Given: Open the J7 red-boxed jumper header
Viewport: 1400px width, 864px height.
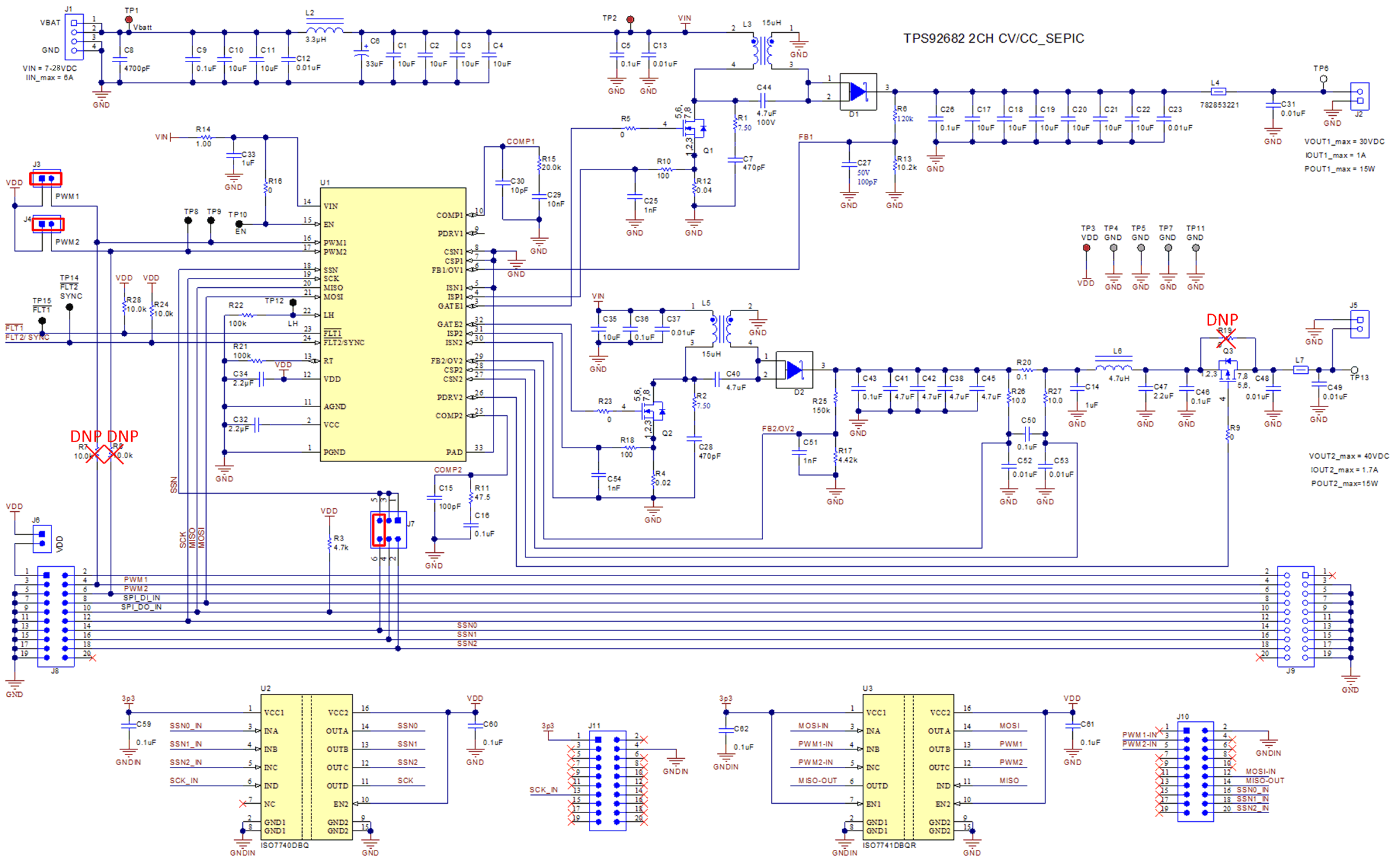Looking at the screenshot, I should click(379, 528).
